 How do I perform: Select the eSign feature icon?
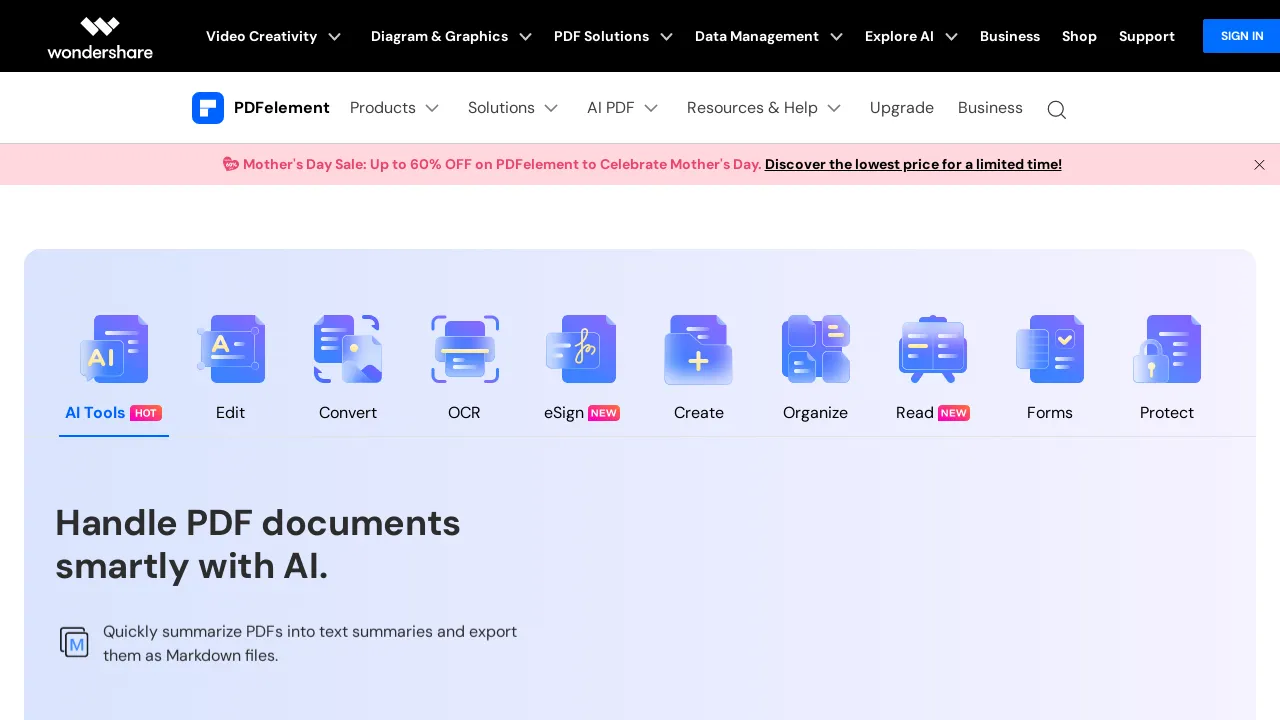pyautogui.click(x=582, y=349)
